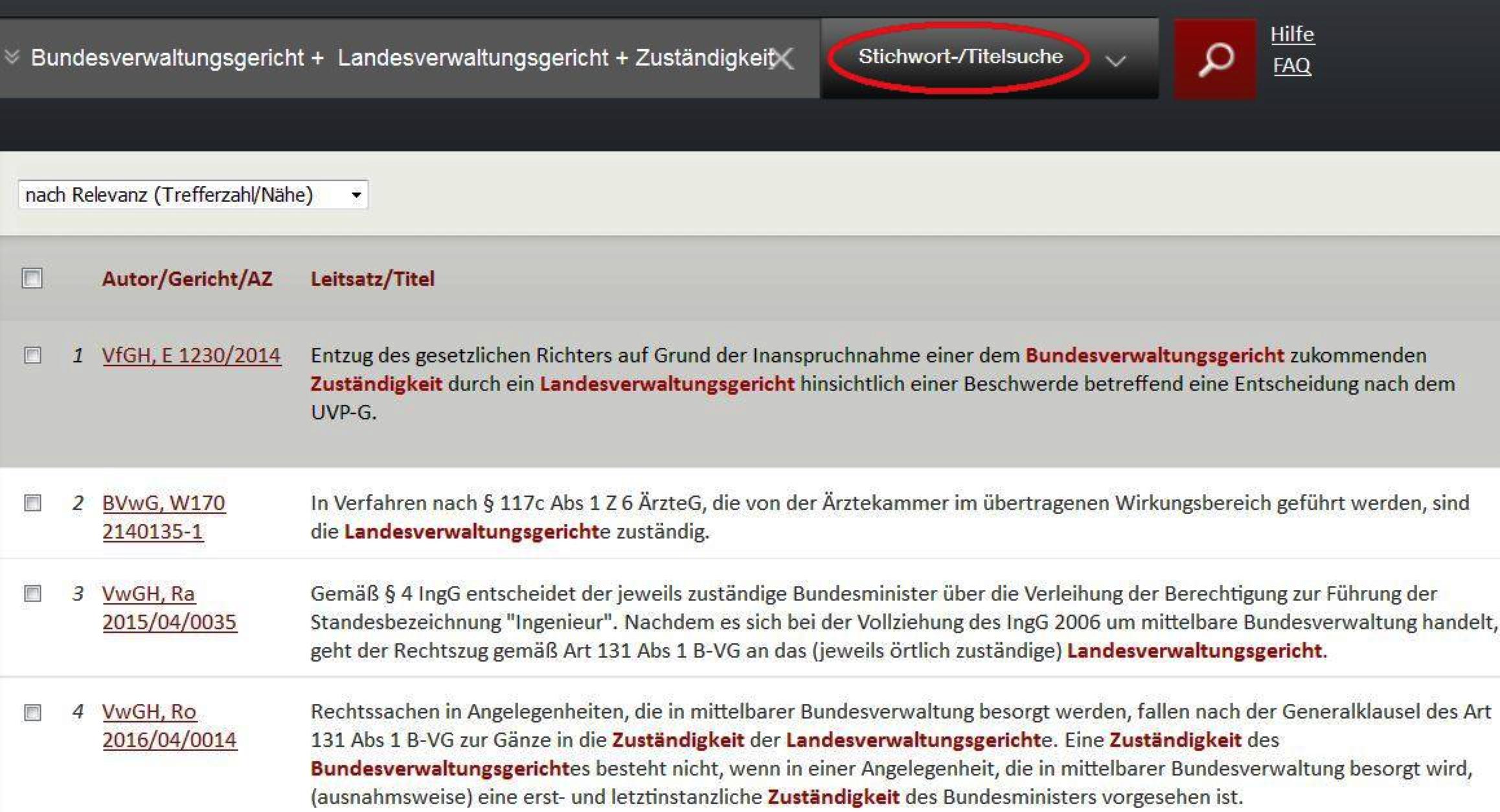Click the Leitsatz text starting 'Gemäß § 4 IngG'

point(904,622)
